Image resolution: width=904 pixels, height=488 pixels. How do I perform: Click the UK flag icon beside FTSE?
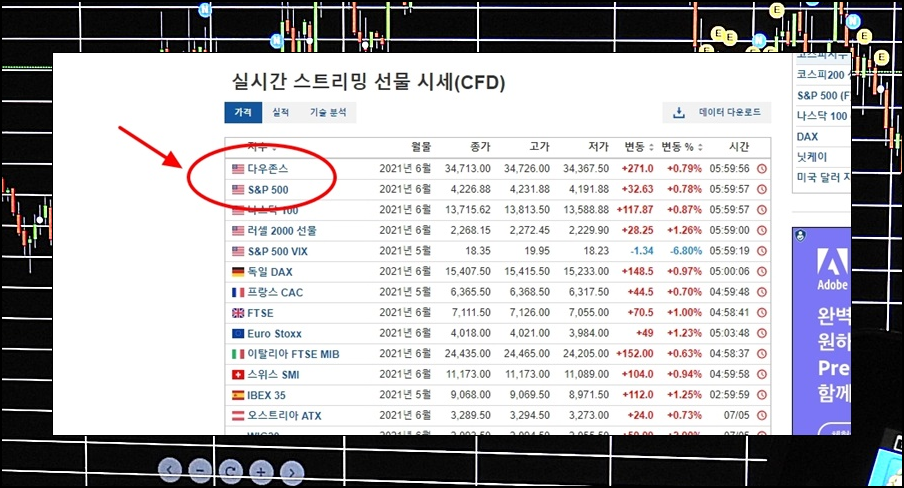point(238,313)
